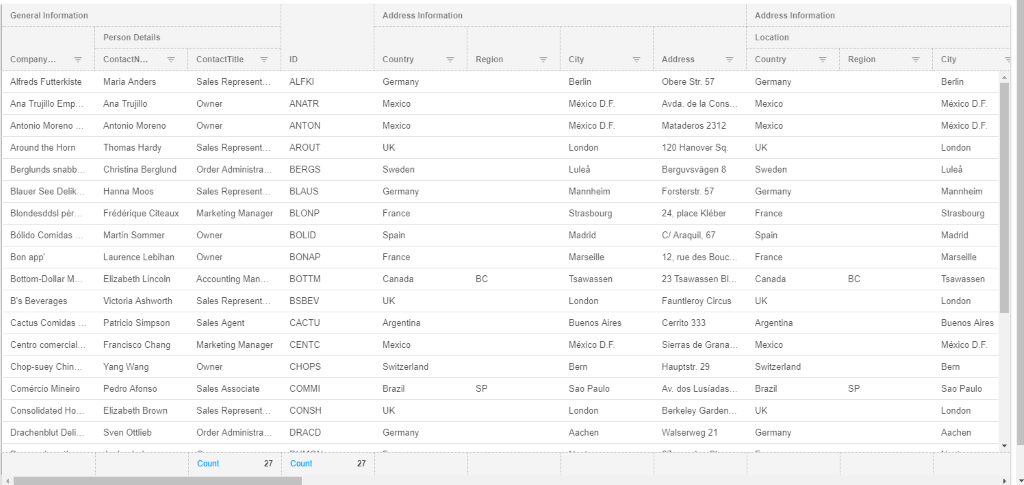Open the ContactName column filter icon
Screen dimensions: 1024x485
click(x=171, y=60)
